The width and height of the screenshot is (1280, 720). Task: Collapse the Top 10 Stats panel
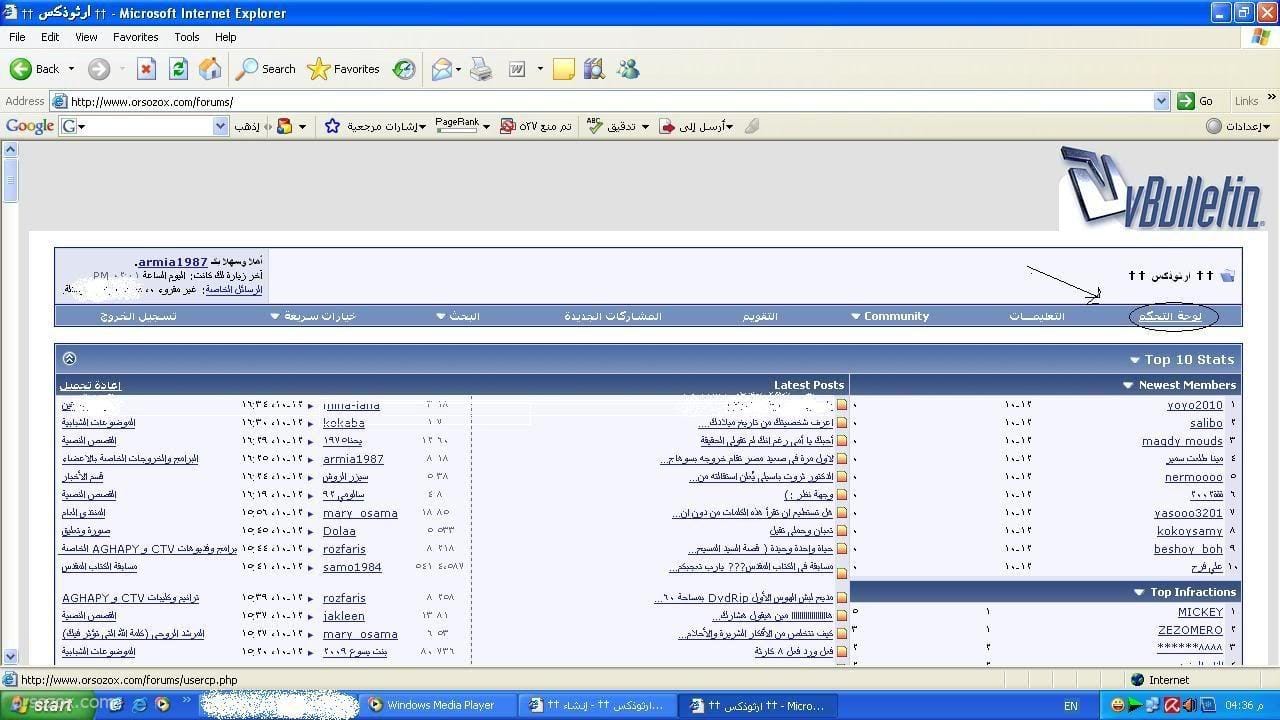tap(69, 359)
